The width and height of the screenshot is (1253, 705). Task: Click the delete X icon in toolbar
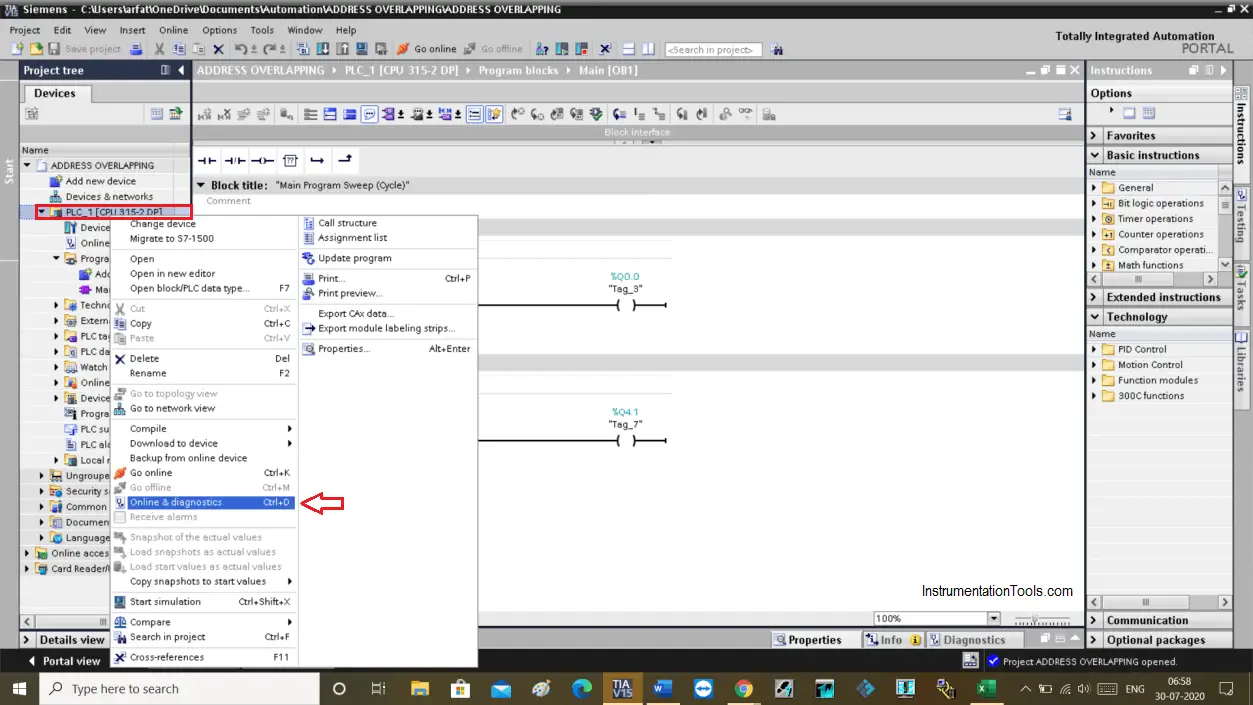(218, 49)
